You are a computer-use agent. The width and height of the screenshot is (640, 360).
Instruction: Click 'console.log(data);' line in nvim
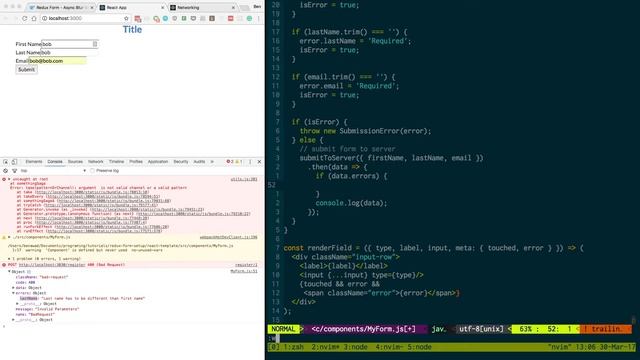click(x=351, y=203)
